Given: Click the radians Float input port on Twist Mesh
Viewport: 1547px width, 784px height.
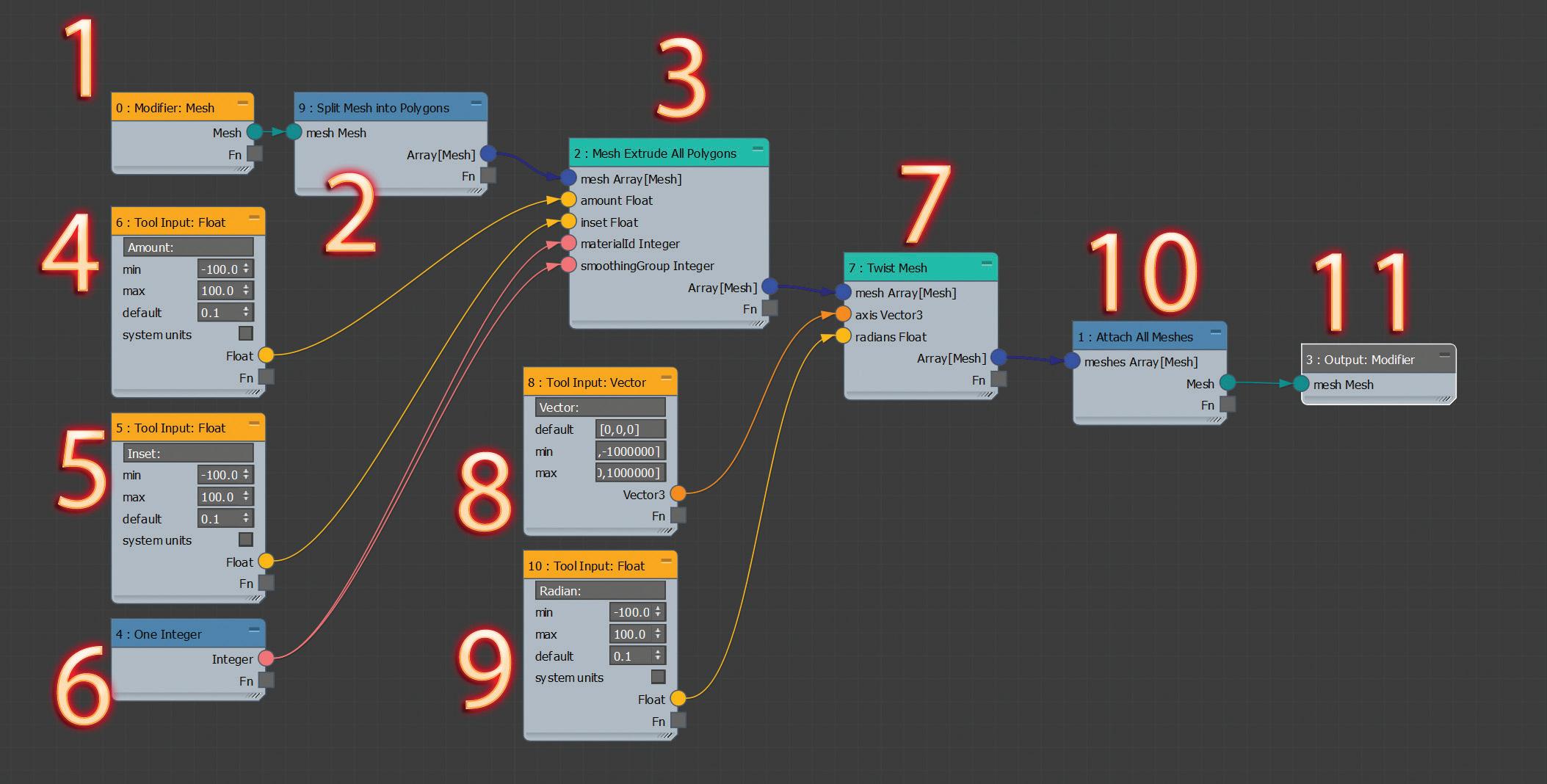Looking at the screenshot, I should [x=843, y=336].
